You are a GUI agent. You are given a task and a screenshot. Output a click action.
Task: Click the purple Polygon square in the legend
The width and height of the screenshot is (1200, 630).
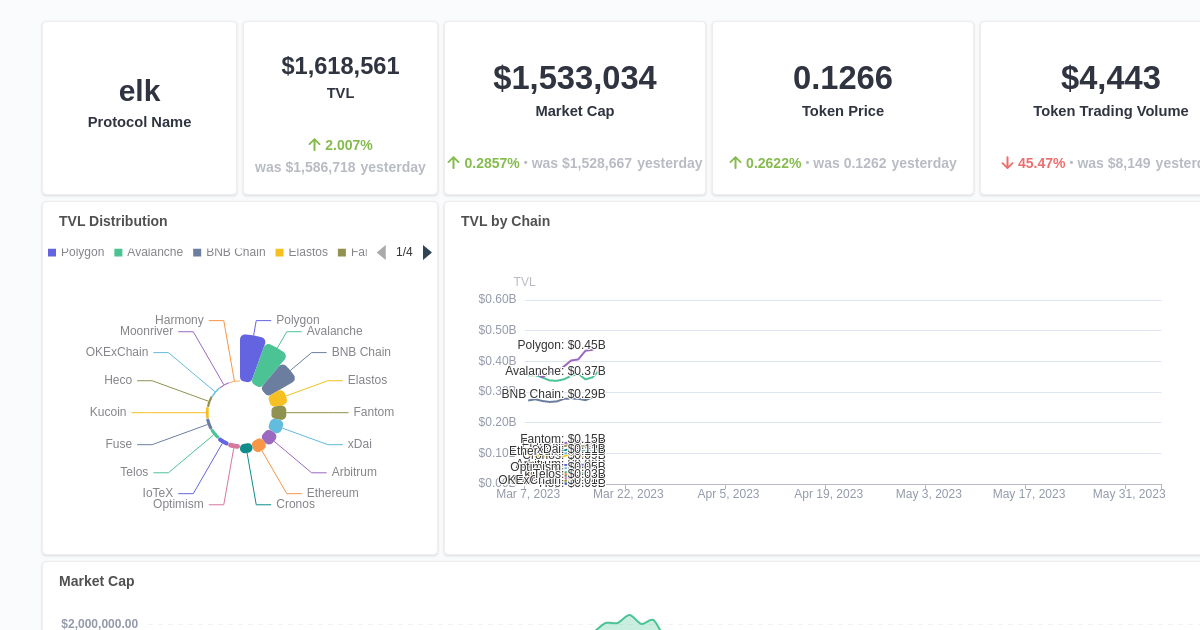click(51, 252)
